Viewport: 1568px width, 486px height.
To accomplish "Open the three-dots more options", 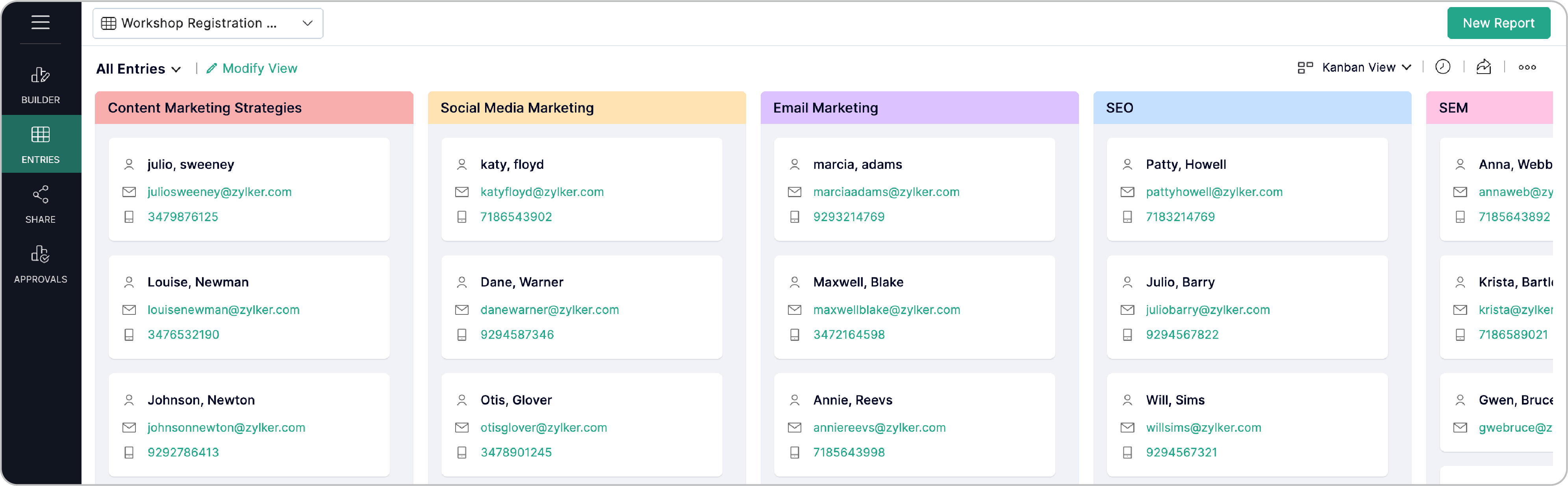I will click(x=1527, y=68).
